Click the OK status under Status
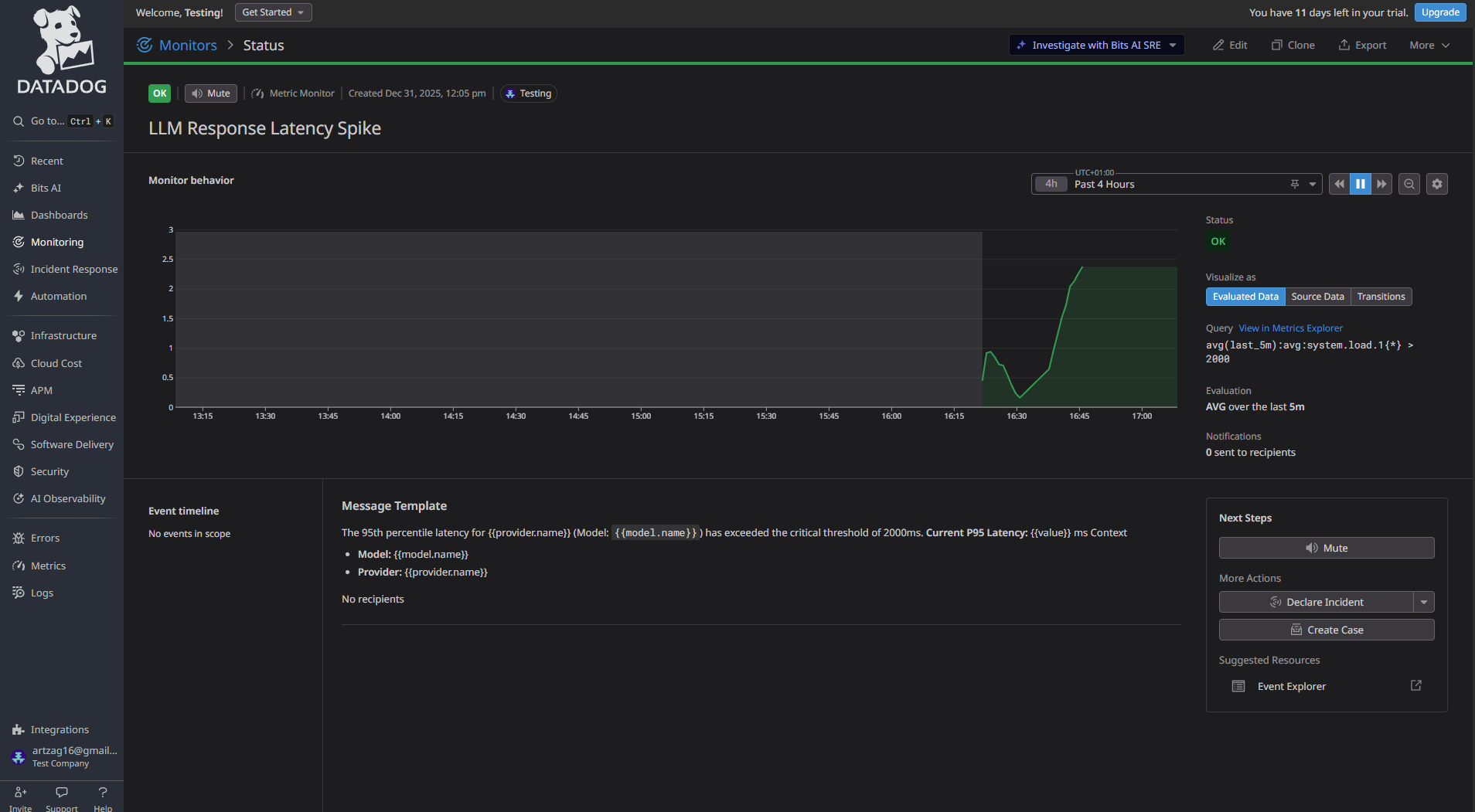The width and height of the screenshot is (1475, 812). click(1218, 241)
